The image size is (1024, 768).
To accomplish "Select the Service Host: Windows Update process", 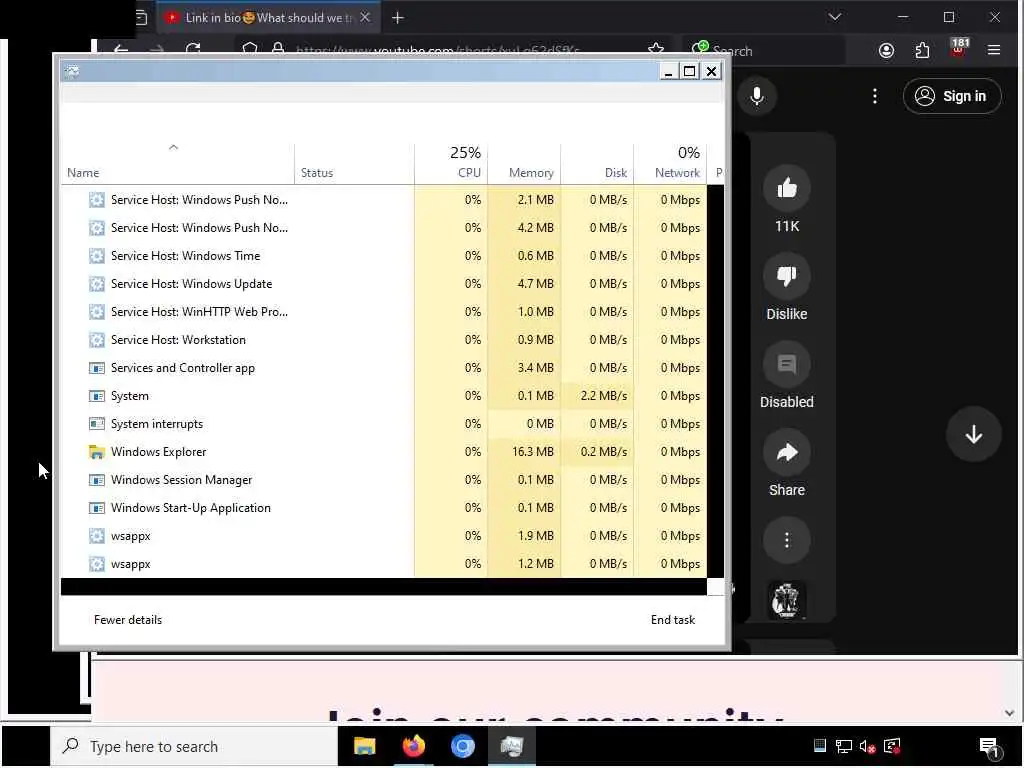I will pos(384,284).
